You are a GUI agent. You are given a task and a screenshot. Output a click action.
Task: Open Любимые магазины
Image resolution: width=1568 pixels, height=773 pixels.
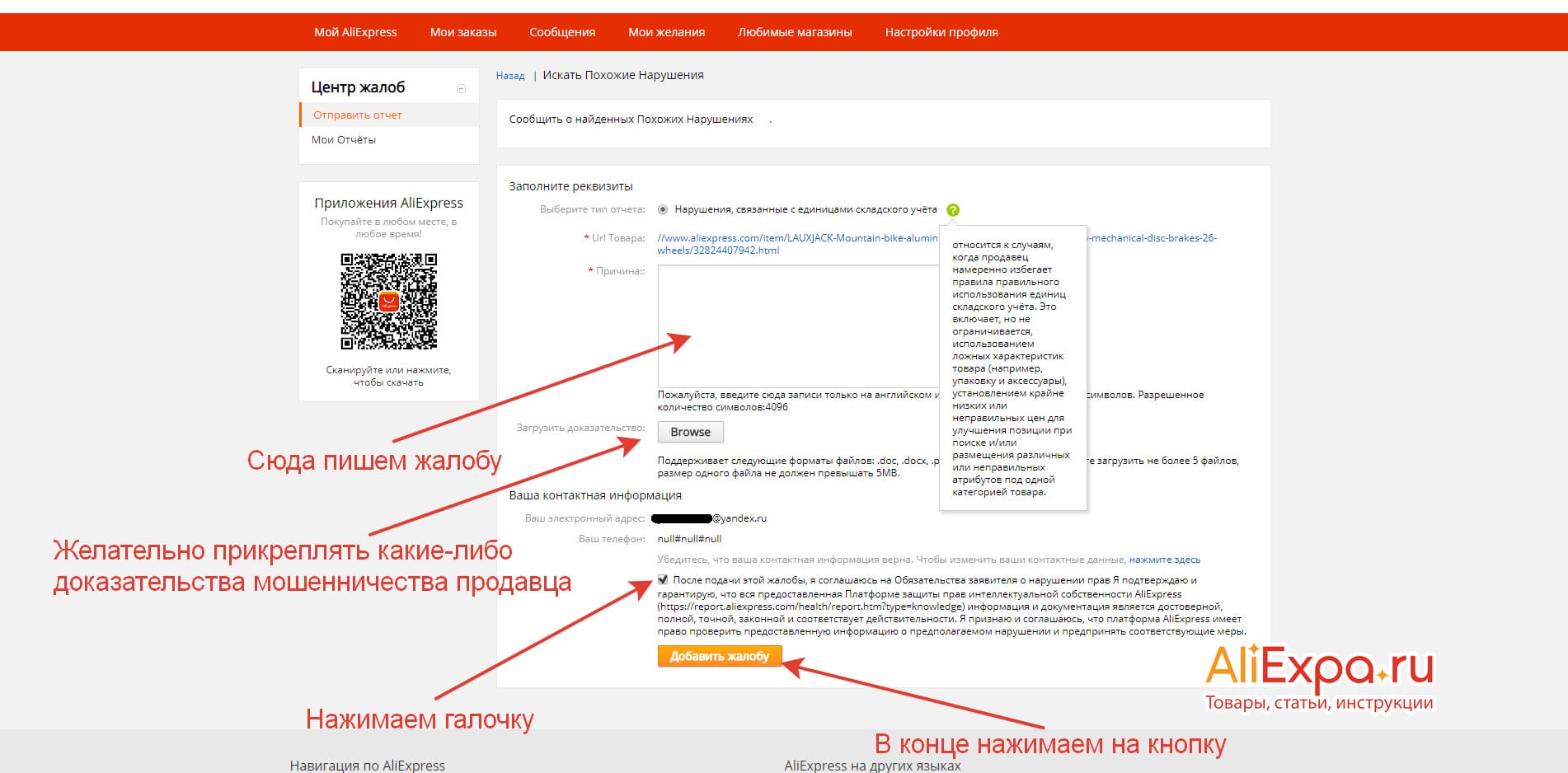[795, 32]
